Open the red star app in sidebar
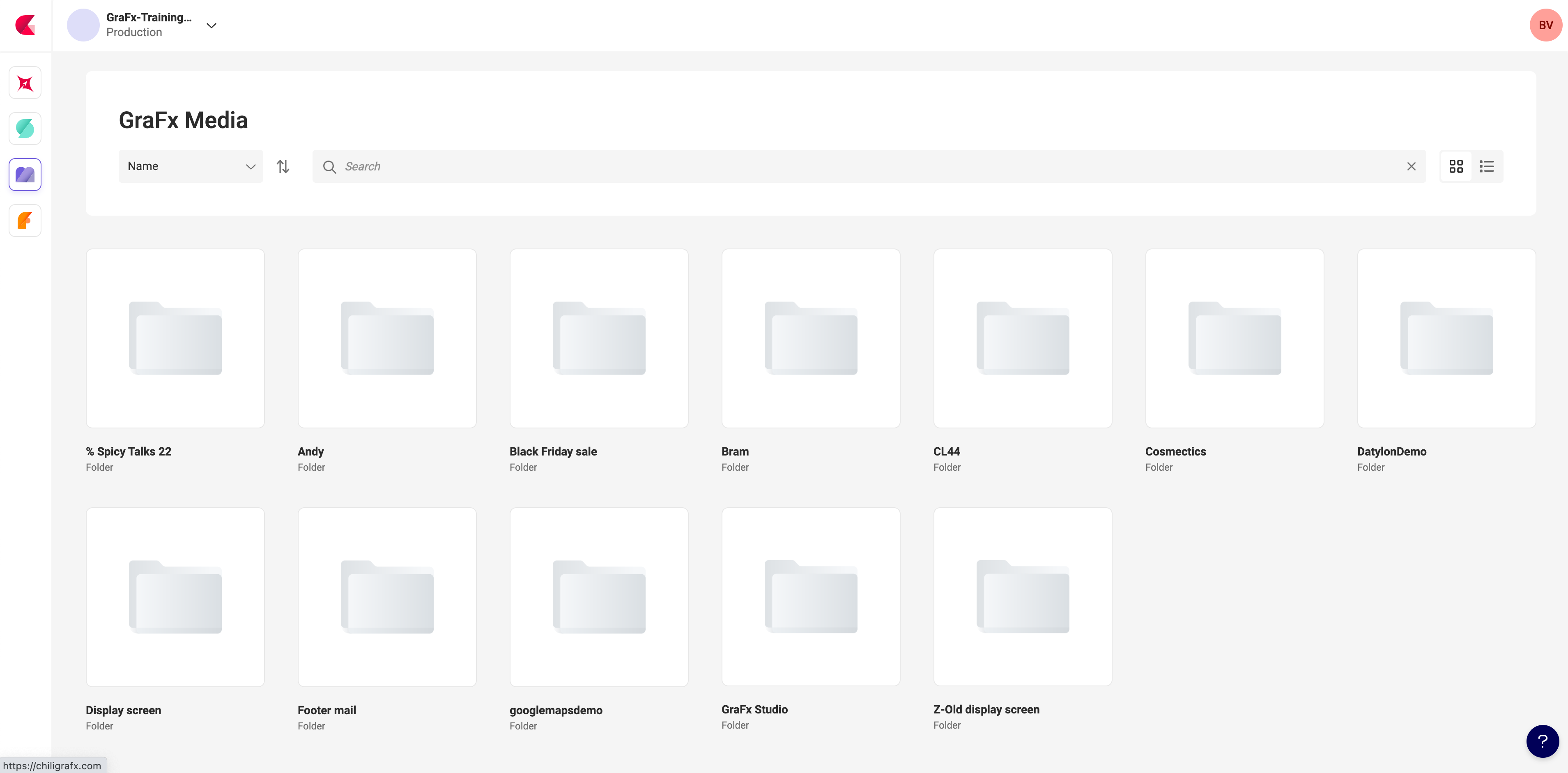This screenshot has width=1568, height=773. click(25, 83)
